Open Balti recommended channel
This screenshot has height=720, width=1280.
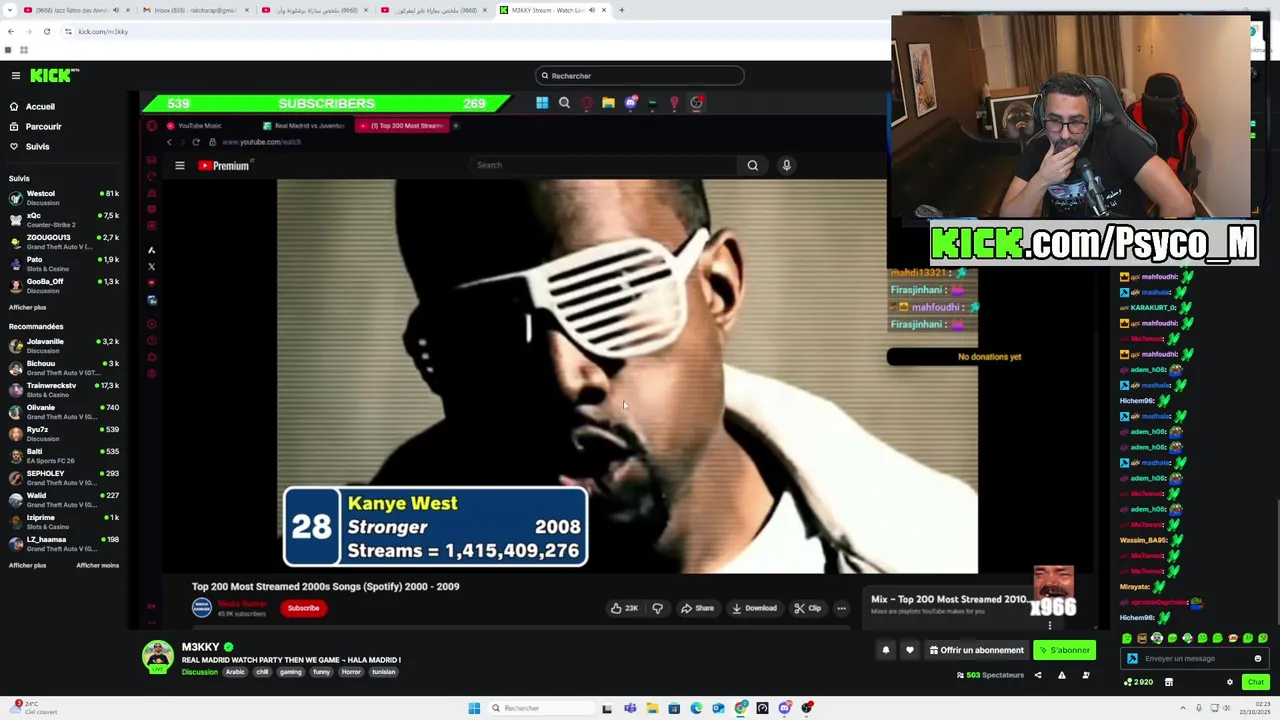(x=62, y=455)
